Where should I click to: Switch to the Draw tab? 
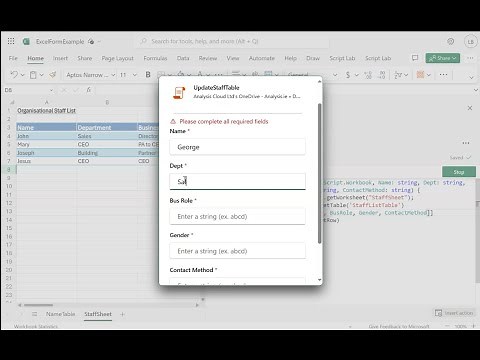(x=313, y=58)
